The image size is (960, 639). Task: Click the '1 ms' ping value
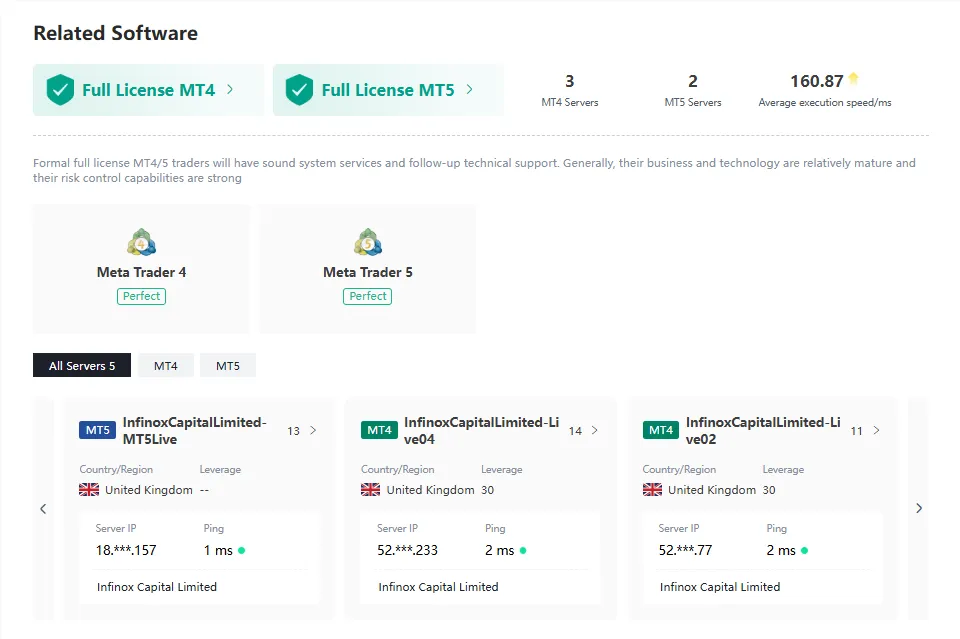point(218,550)
